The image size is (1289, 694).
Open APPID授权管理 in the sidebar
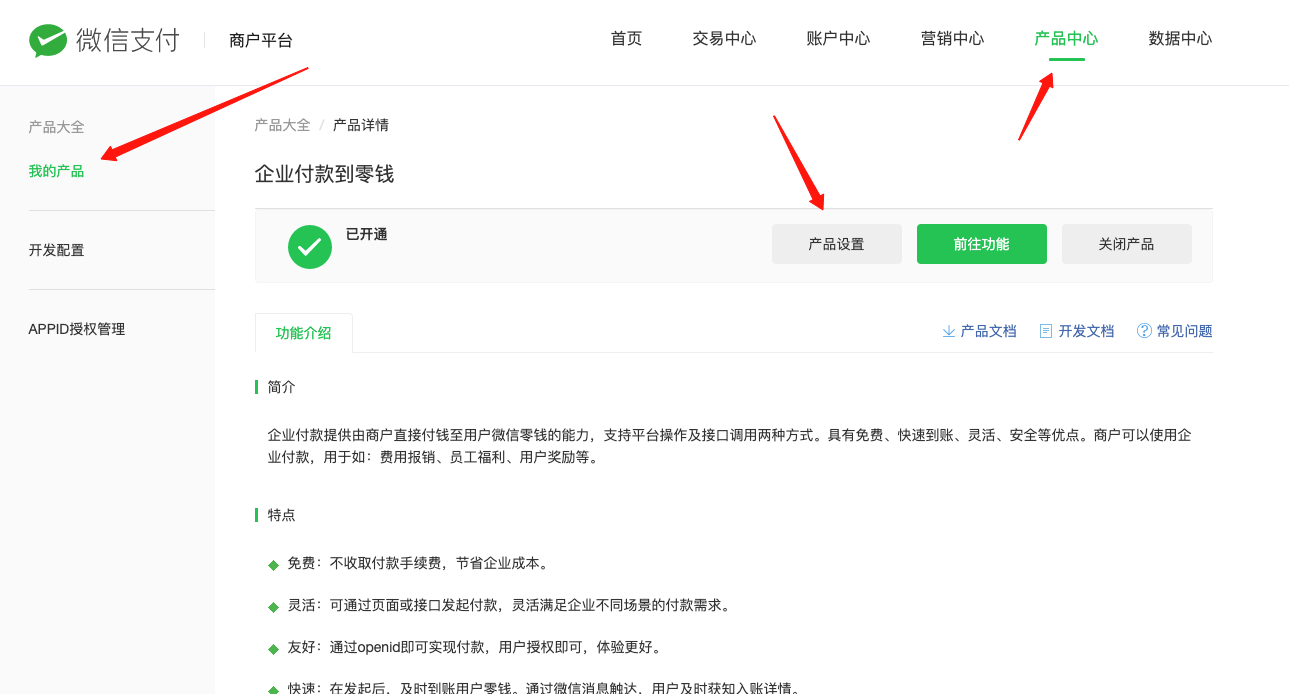[x=77, y=329]
